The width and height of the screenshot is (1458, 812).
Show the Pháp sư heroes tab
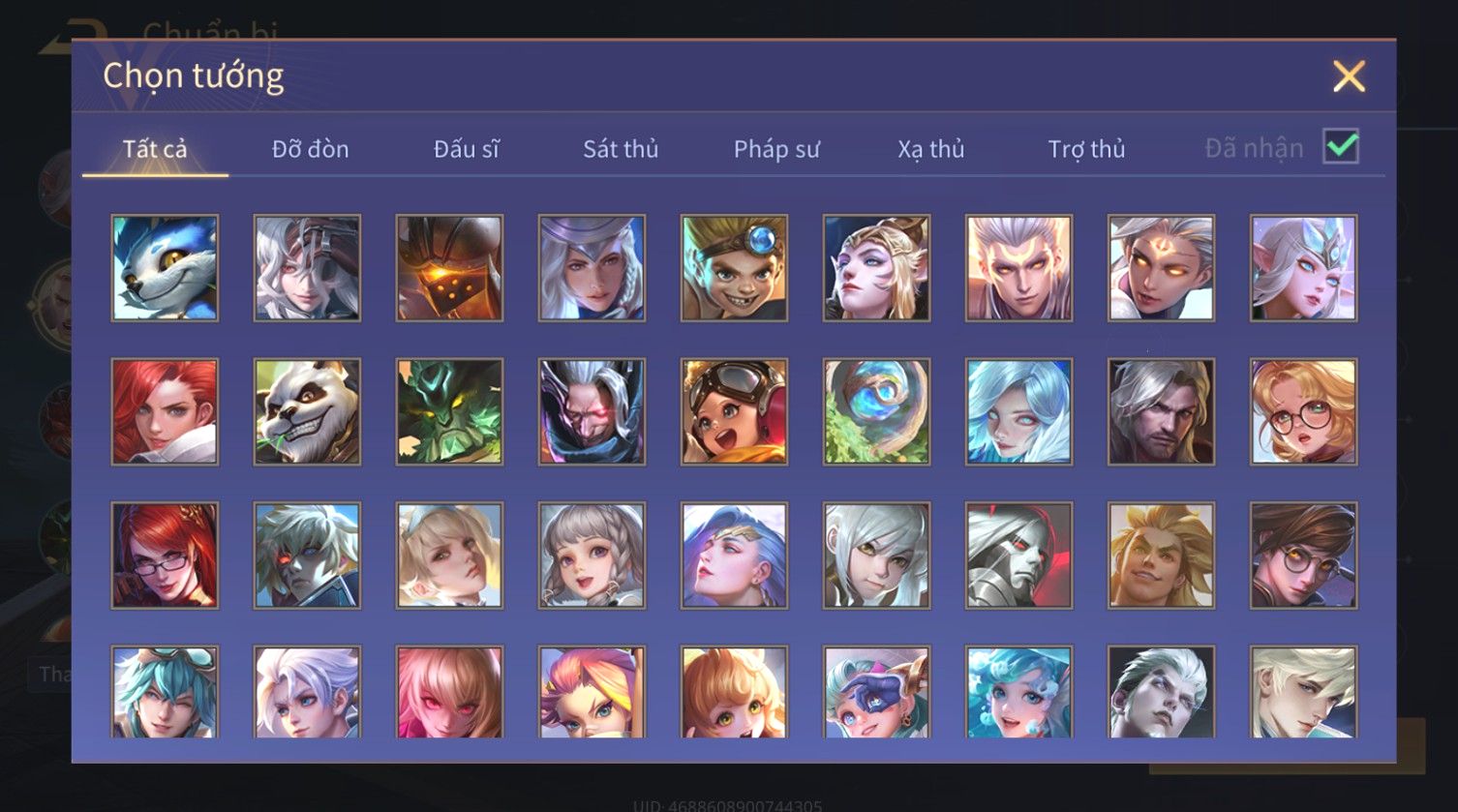pos(776,149)
